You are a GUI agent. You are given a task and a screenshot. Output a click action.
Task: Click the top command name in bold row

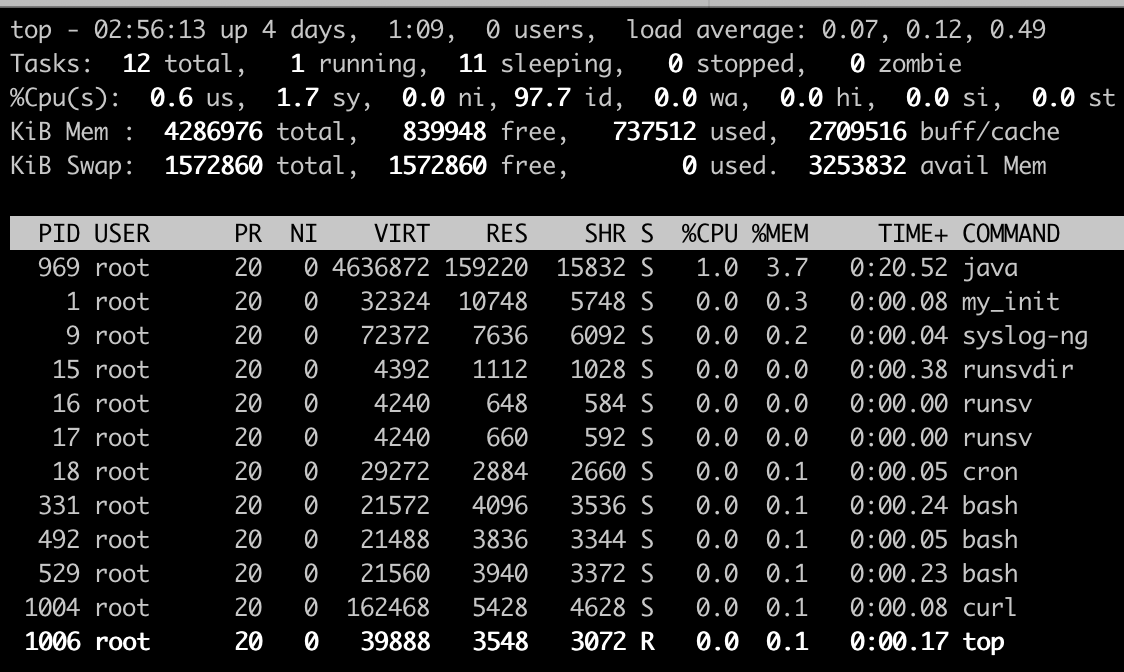[983, 642]
